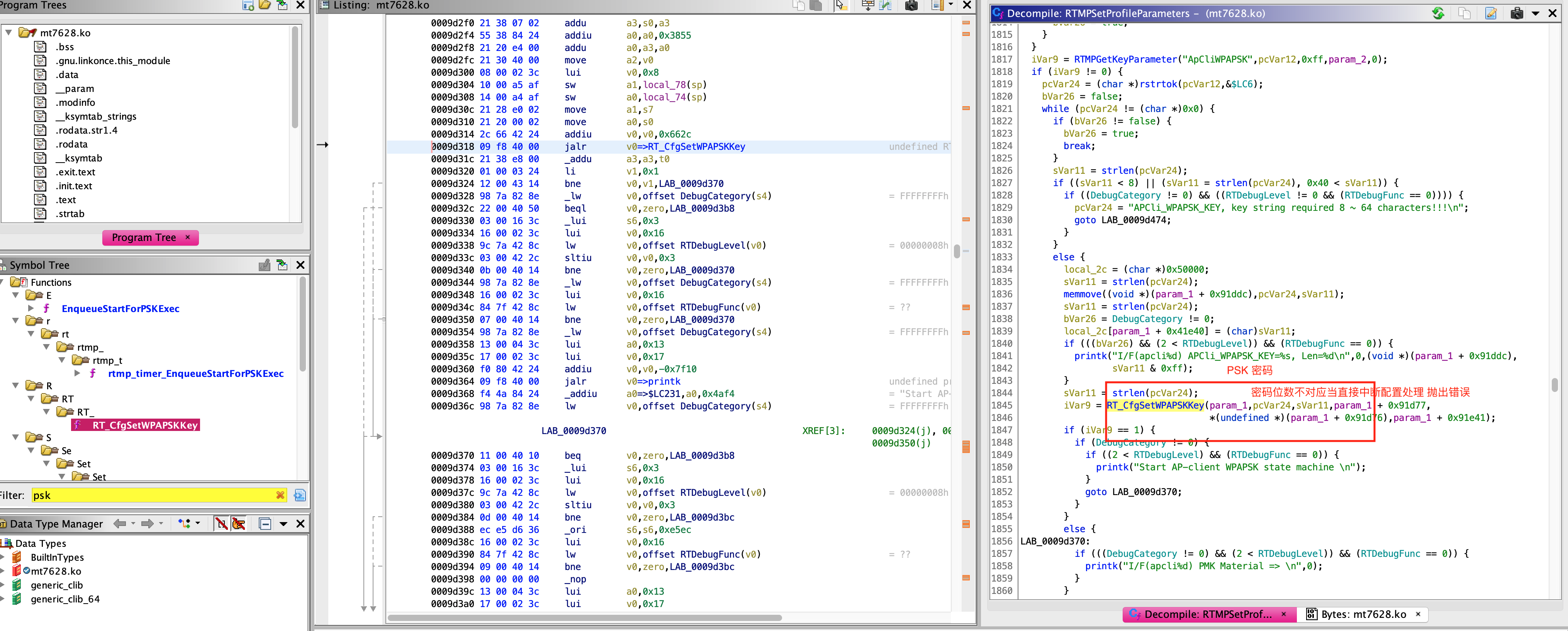Viewport: 1568px width, 631px height.
Task: Collapse the rtmp_ folder in Symbol Tree
Action: [x=47, y=347]
